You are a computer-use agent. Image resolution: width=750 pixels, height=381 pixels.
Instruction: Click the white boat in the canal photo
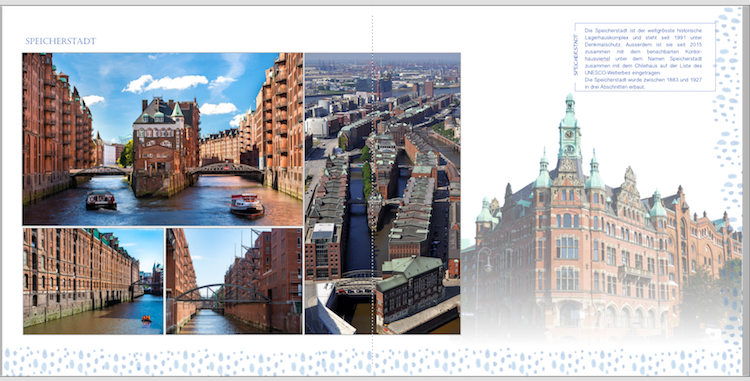pos(246,205)
